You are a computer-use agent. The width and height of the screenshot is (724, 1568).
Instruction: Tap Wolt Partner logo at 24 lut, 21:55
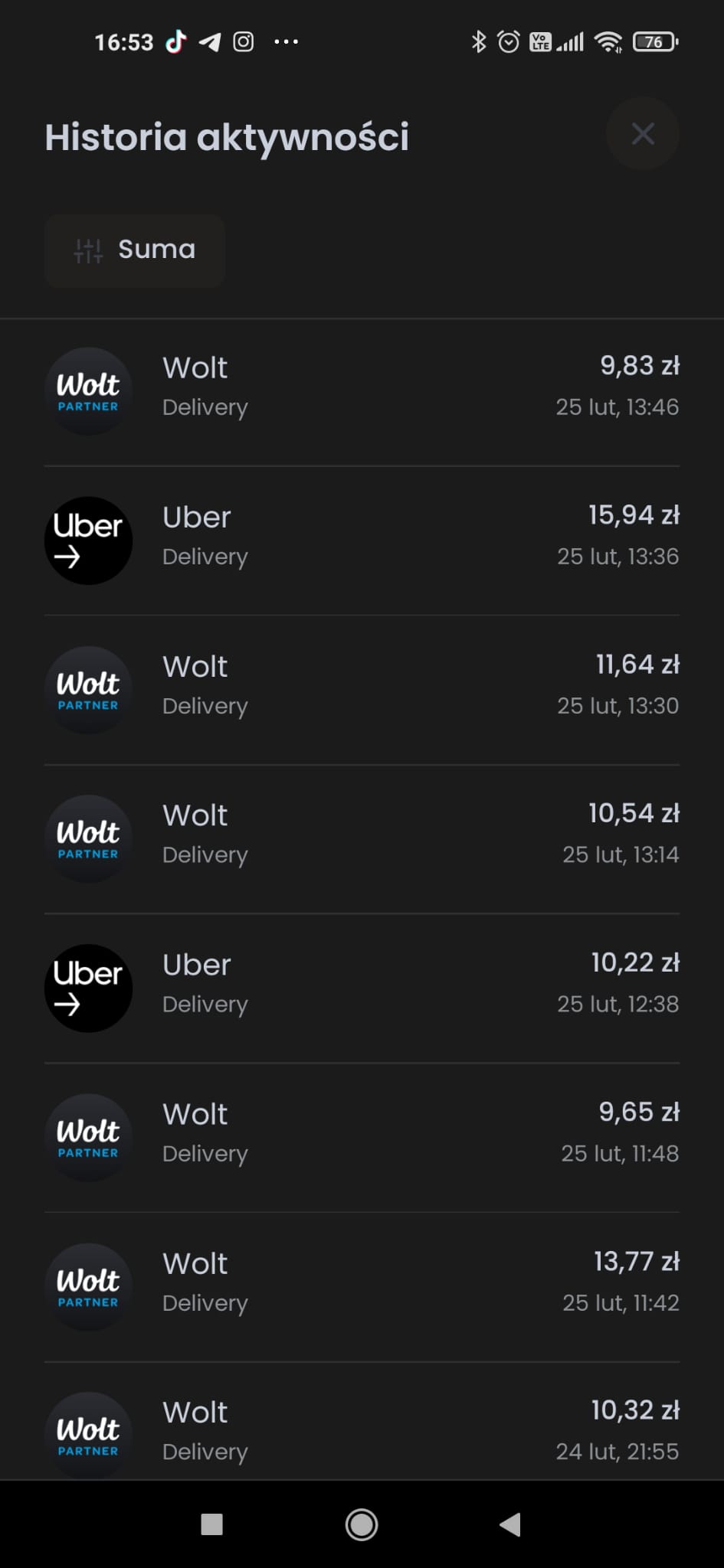(88, 1436)
